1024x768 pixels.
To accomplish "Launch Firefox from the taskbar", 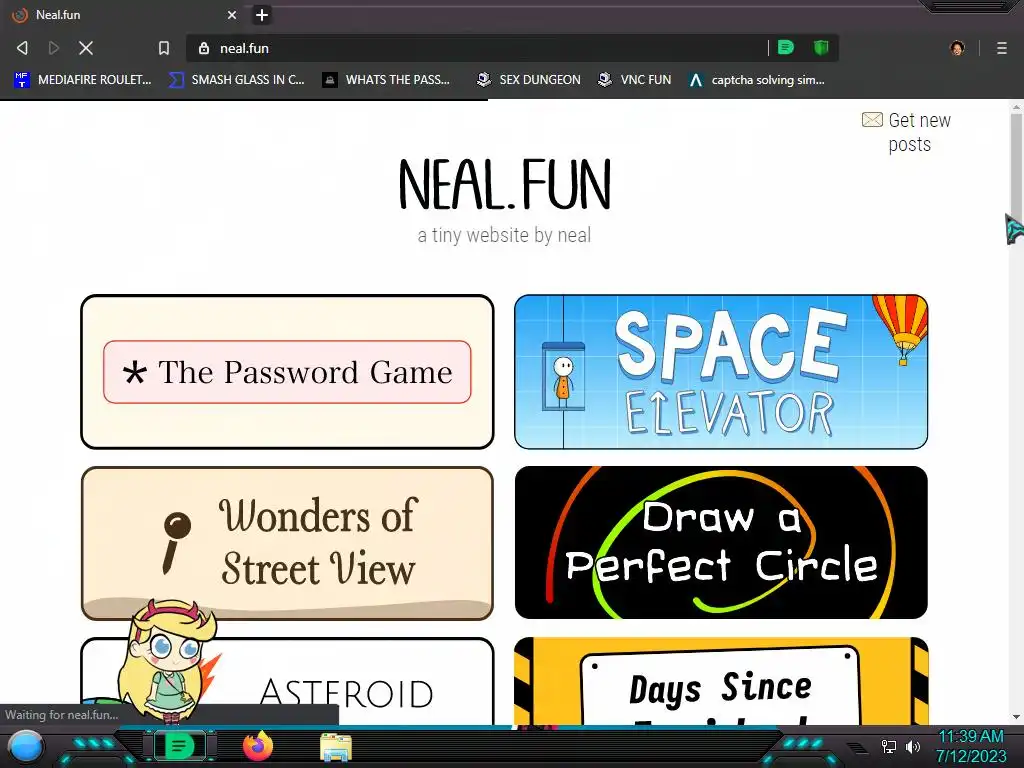I will coord(257,746).
